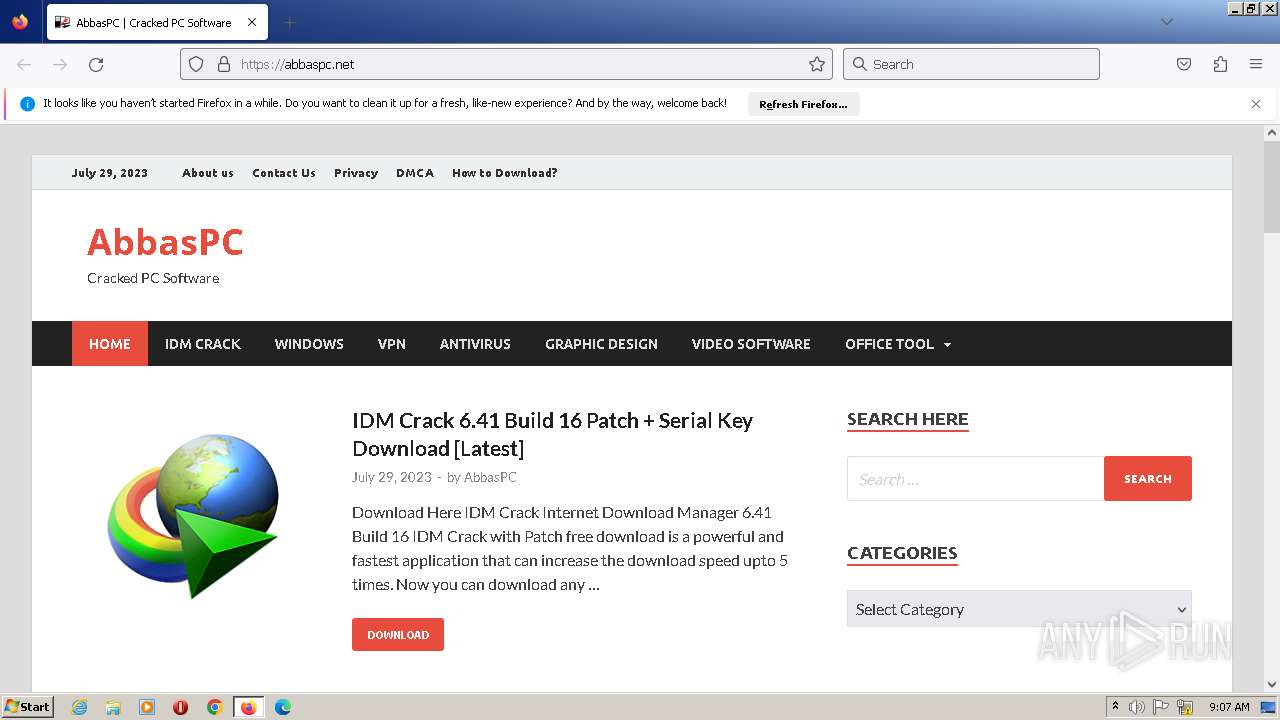Click the Firefox forward arrow
Image resolution: width=1280 pixels, height=720 pixels.
tap(60, 64)
